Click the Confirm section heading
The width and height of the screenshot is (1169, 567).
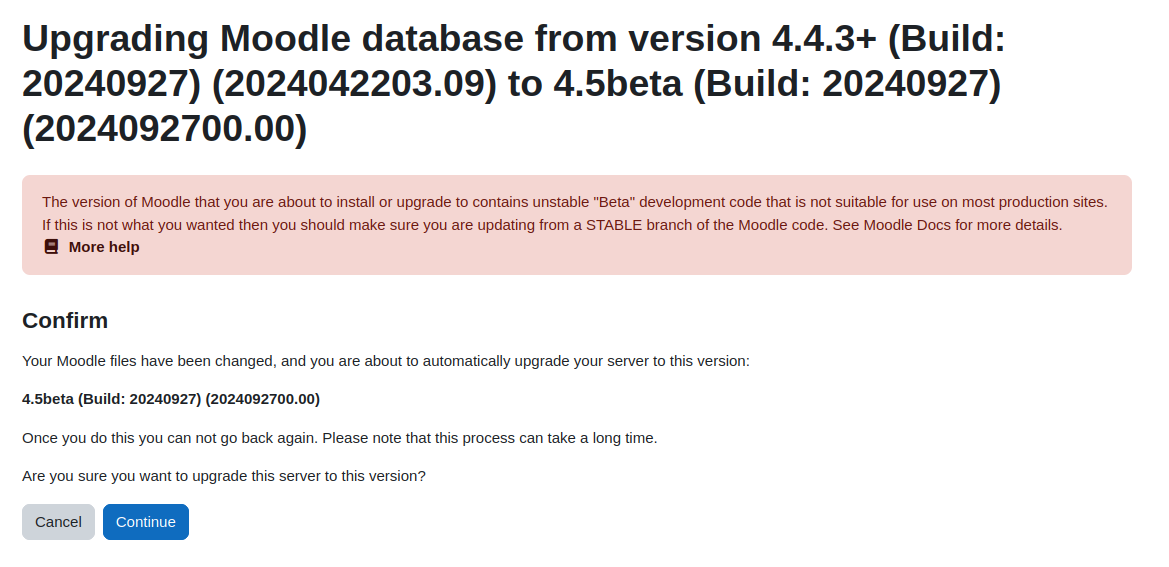[66, 320]
